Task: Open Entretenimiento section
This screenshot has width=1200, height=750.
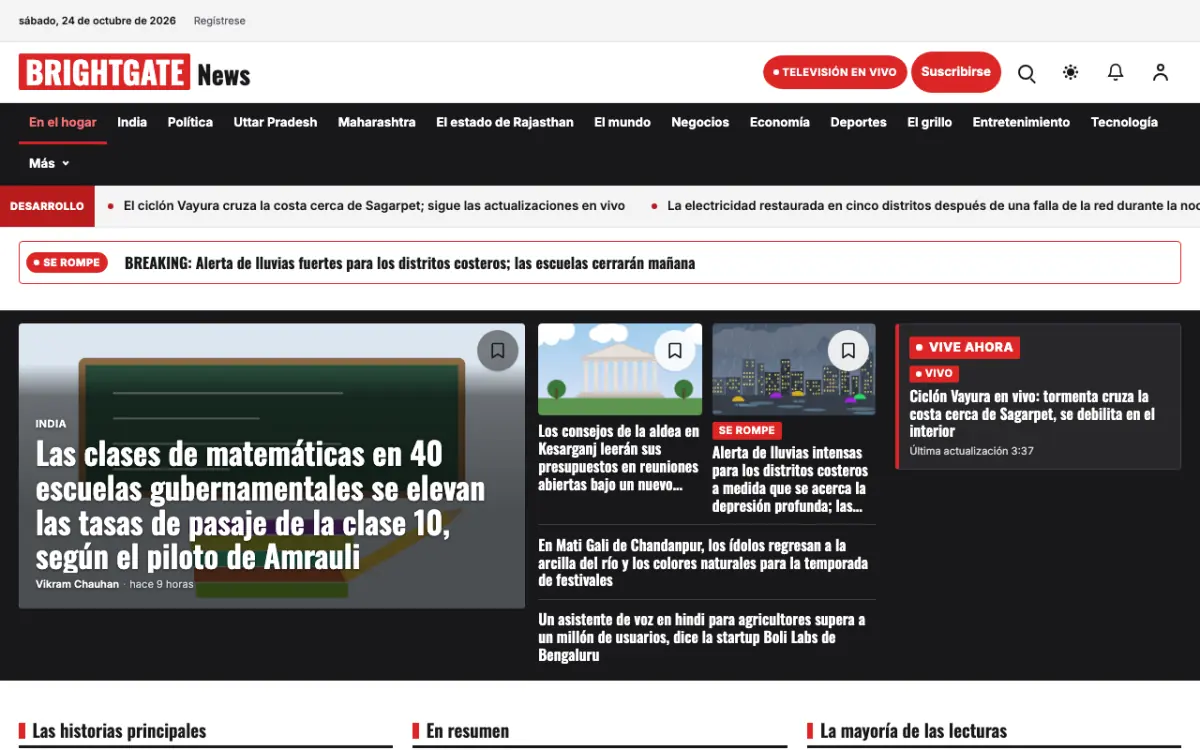Action: (1021, 122)
